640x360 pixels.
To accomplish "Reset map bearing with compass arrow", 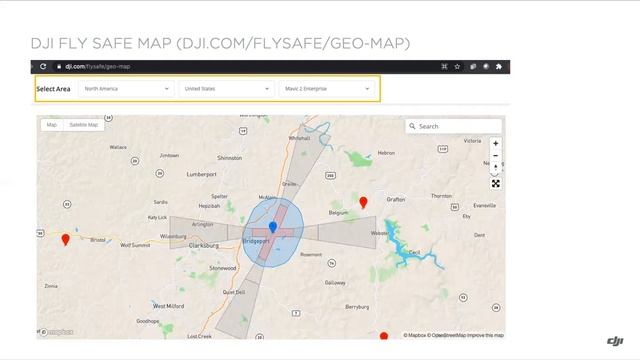I will [x=496, y=167].
